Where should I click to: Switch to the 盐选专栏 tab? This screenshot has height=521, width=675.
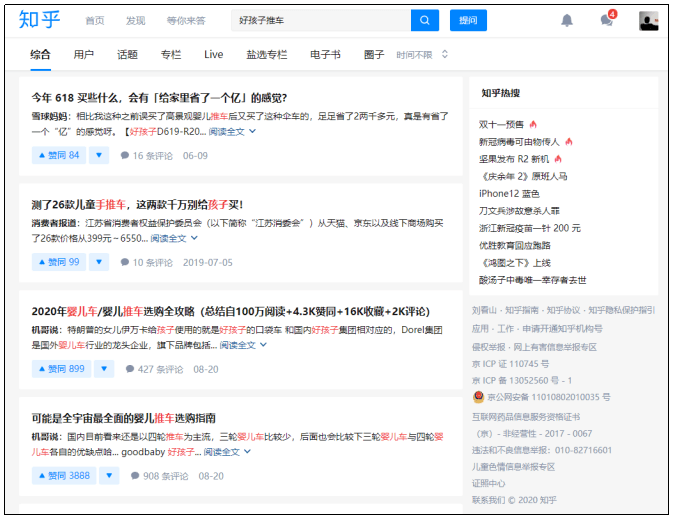(266, 55)
